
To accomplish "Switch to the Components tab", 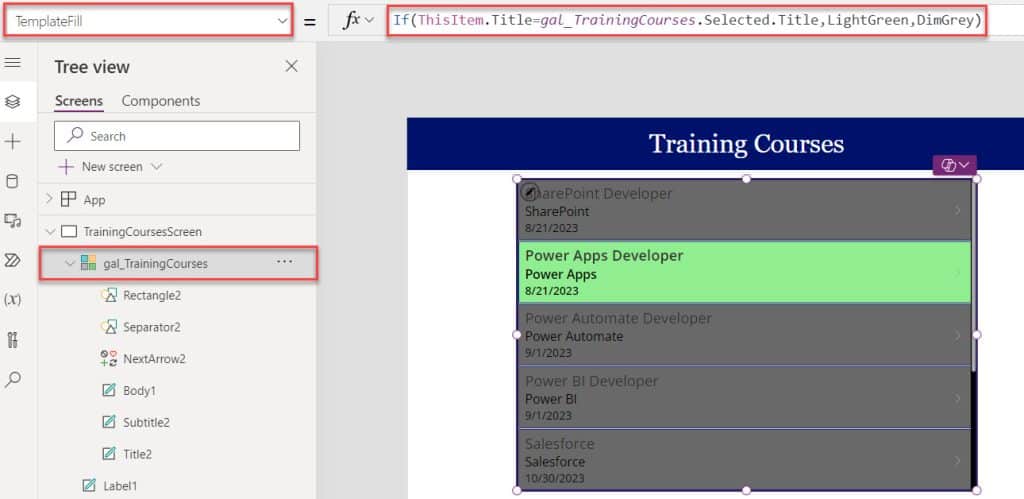I will pos(161,101).
